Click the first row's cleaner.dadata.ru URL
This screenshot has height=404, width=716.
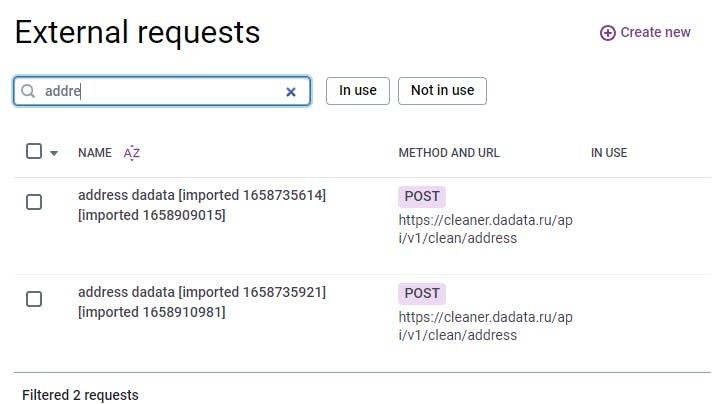pos(485,229)
